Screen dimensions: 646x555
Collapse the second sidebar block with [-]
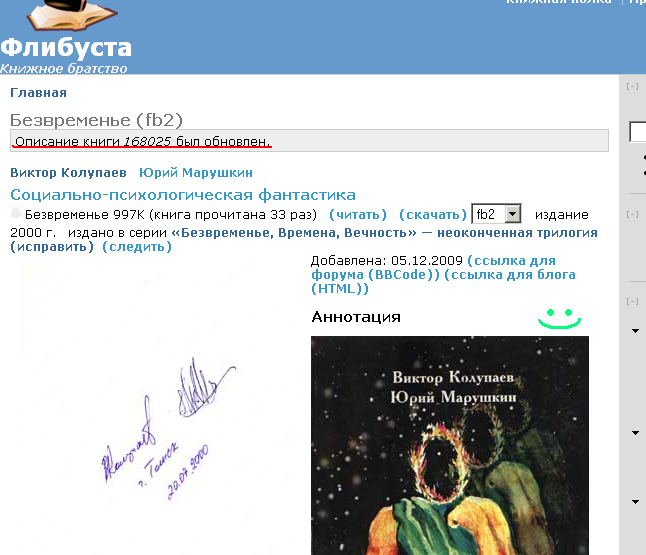point(632,215)
